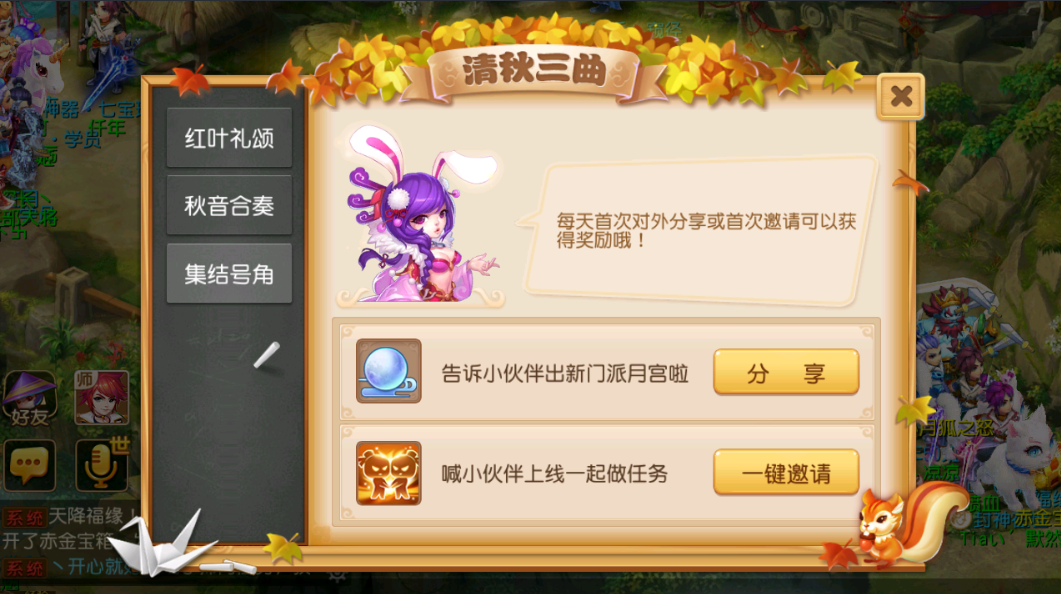Open the chat bubble icon
The width and height of the screenshot is (1061, 594).
(x=29, y=465)
